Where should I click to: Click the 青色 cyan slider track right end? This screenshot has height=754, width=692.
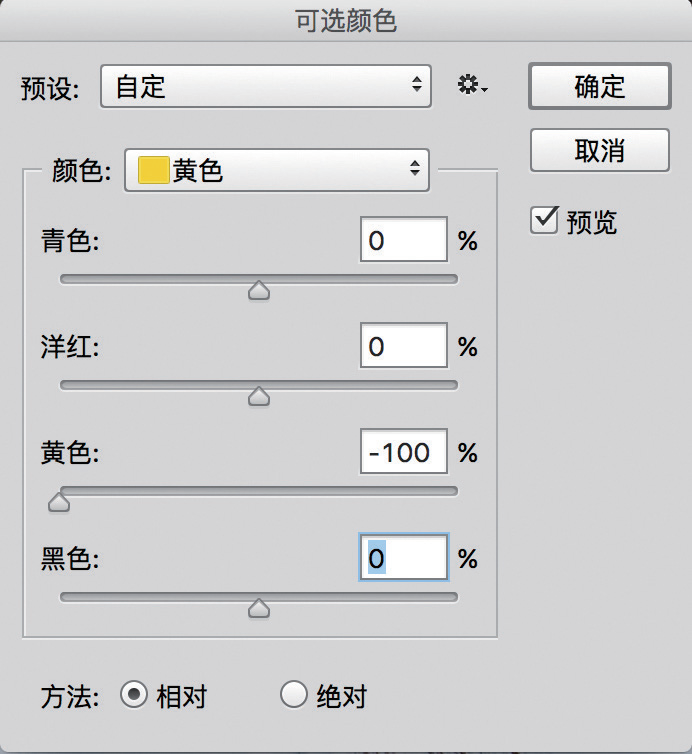(450, 279)
